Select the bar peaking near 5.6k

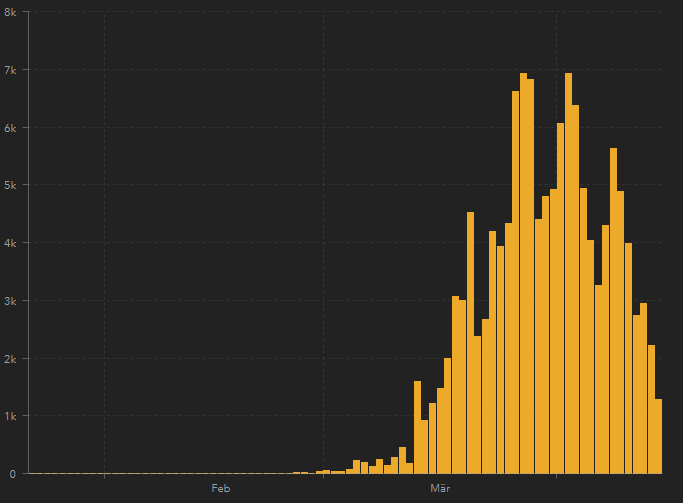pyautogui.click(x=613, y=311)
